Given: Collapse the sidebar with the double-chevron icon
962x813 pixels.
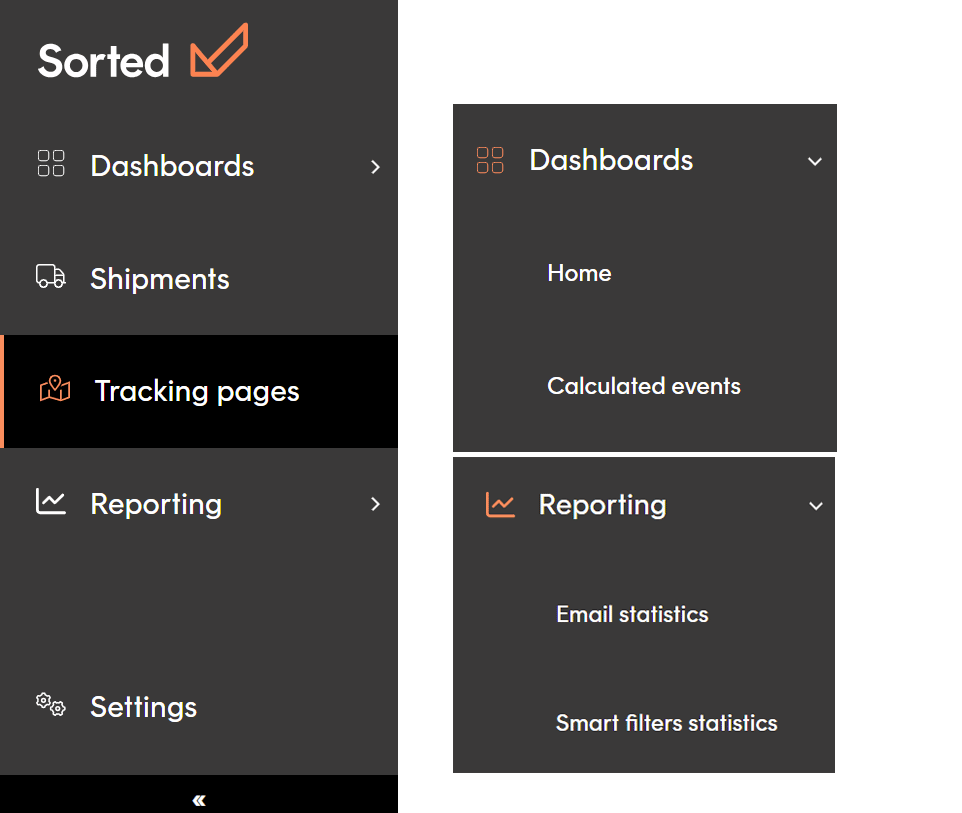Looking at the screenshot, I should (199, 800).
